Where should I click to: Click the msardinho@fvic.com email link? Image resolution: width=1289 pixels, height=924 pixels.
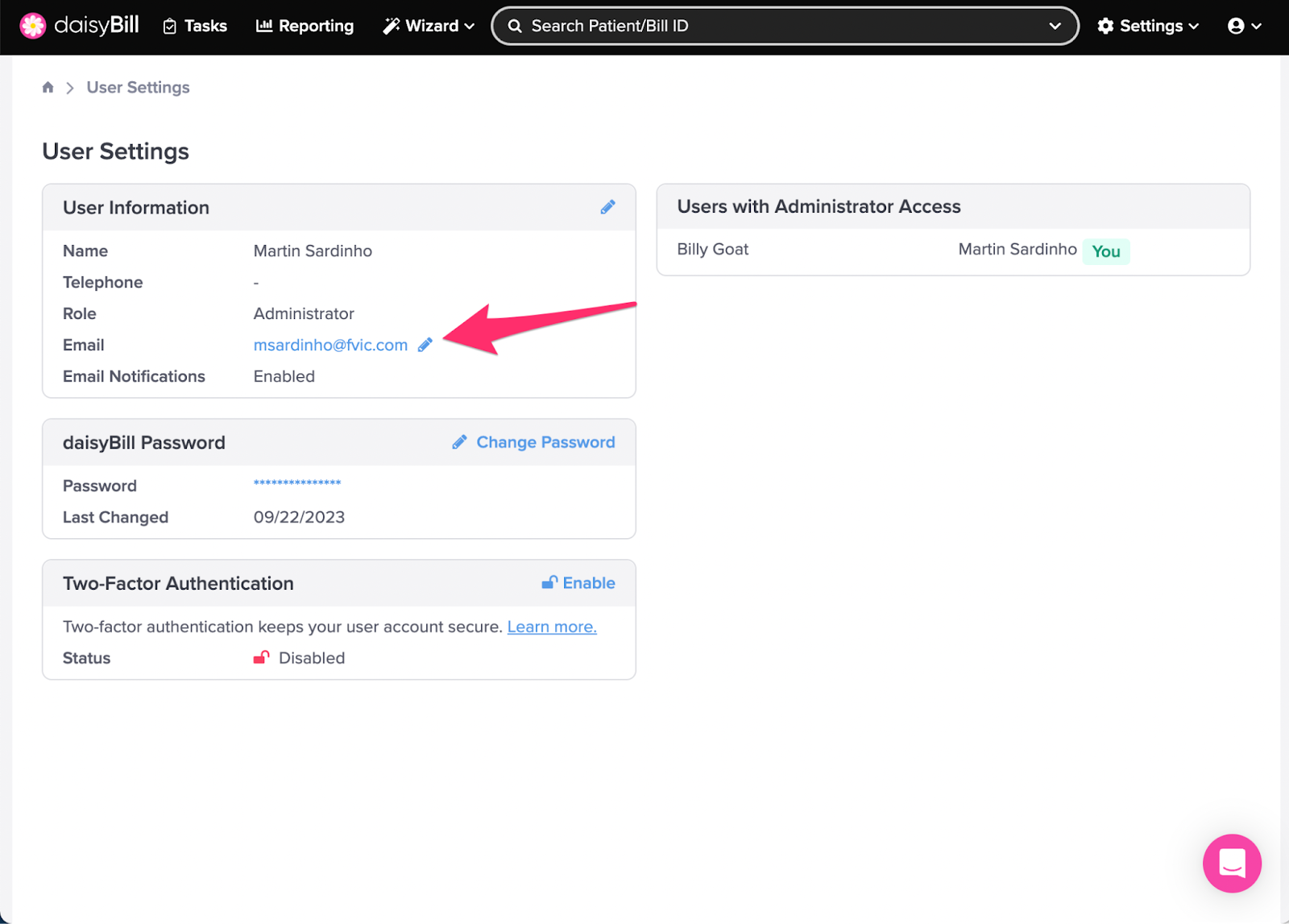(x=330, y=345)
